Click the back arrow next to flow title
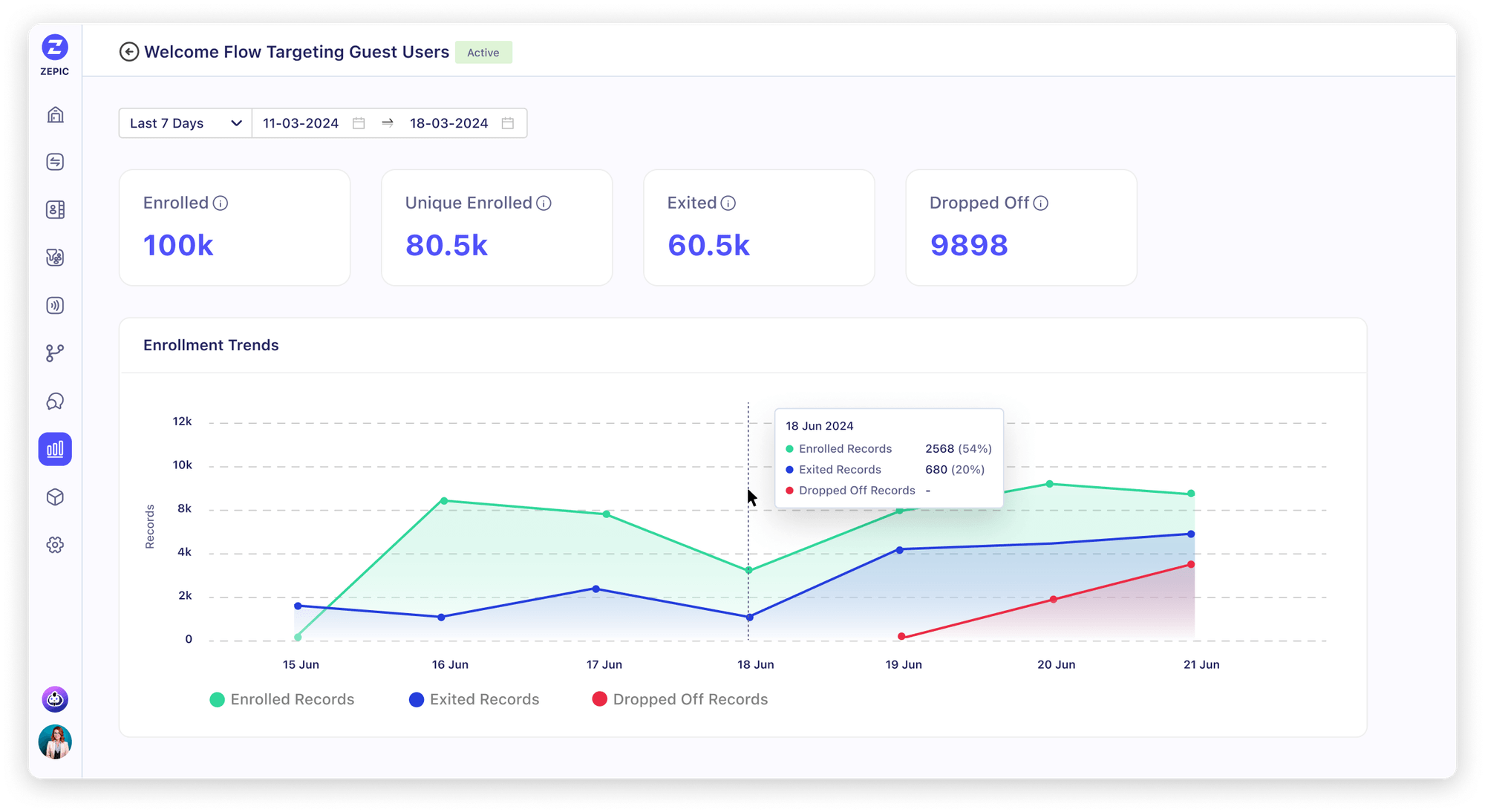The height and width of the screenshot is (812, 1485). click(x=128, y=52)
